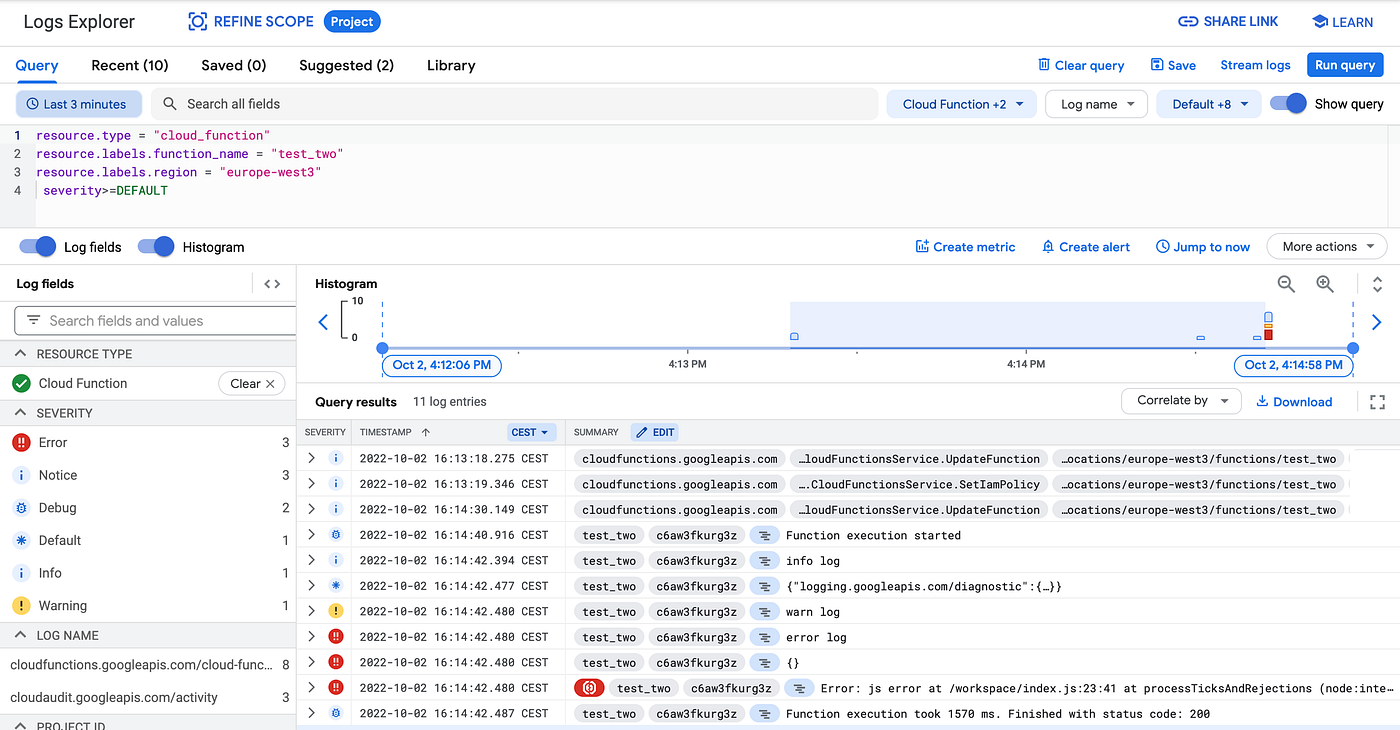Expand the More actions menu

click(1327, 246)
